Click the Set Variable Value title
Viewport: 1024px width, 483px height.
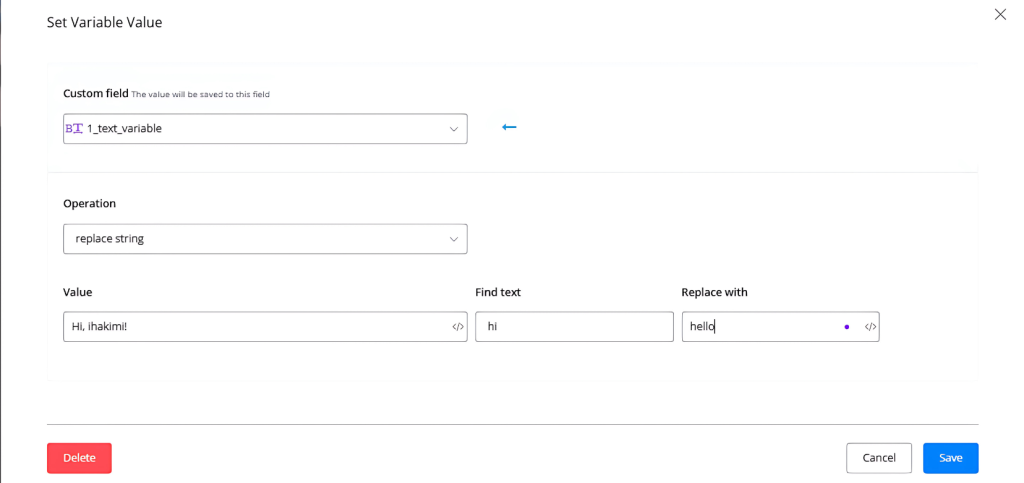(x=104, y=22)
